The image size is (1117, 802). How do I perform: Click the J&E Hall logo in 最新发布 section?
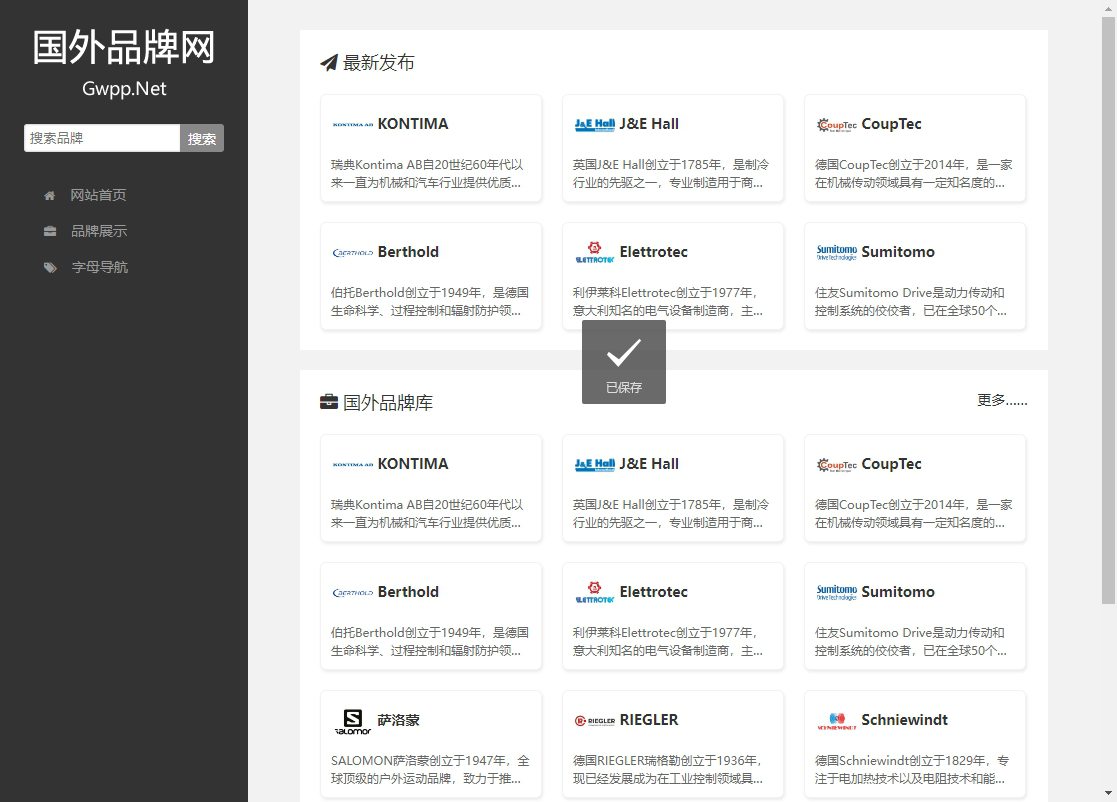[x=595, y=124]
